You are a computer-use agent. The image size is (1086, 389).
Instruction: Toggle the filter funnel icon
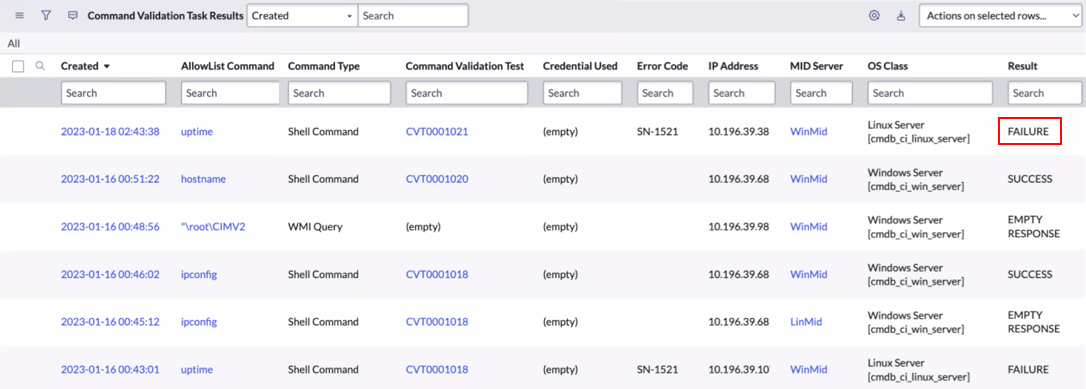coord(46,15)
